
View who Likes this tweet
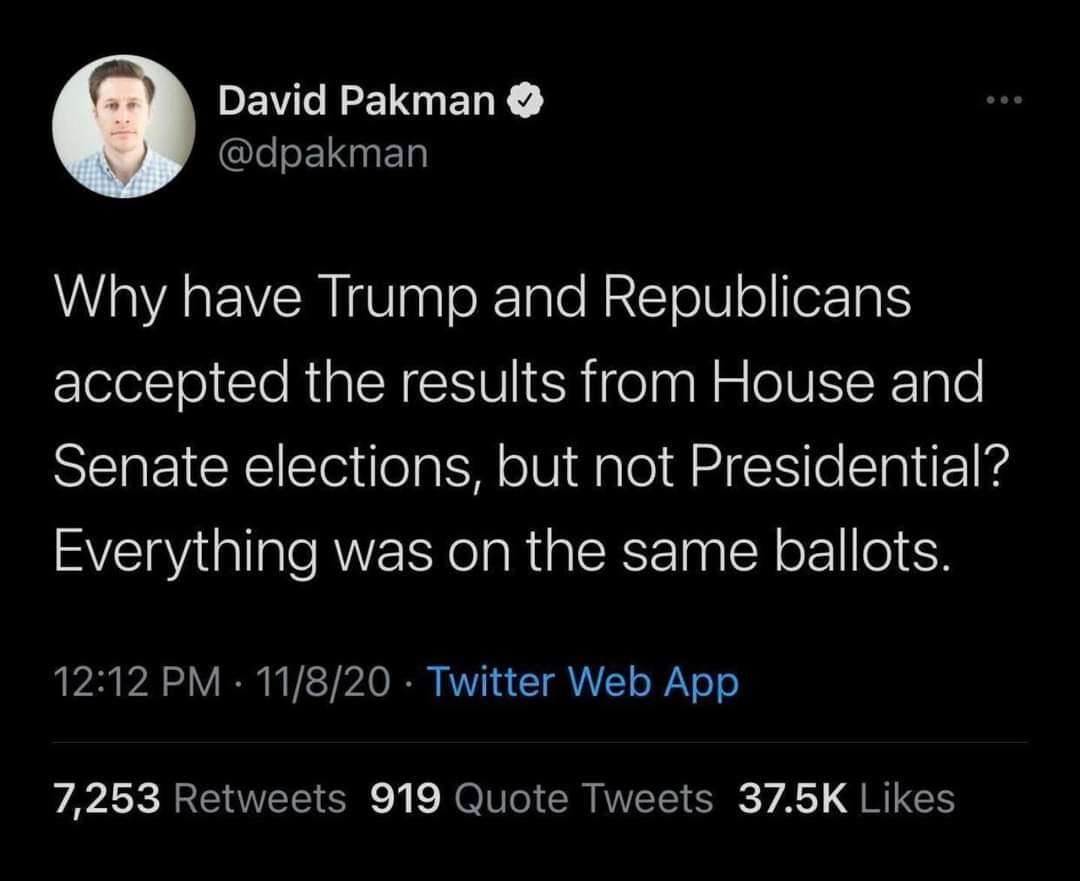(907, 798)
